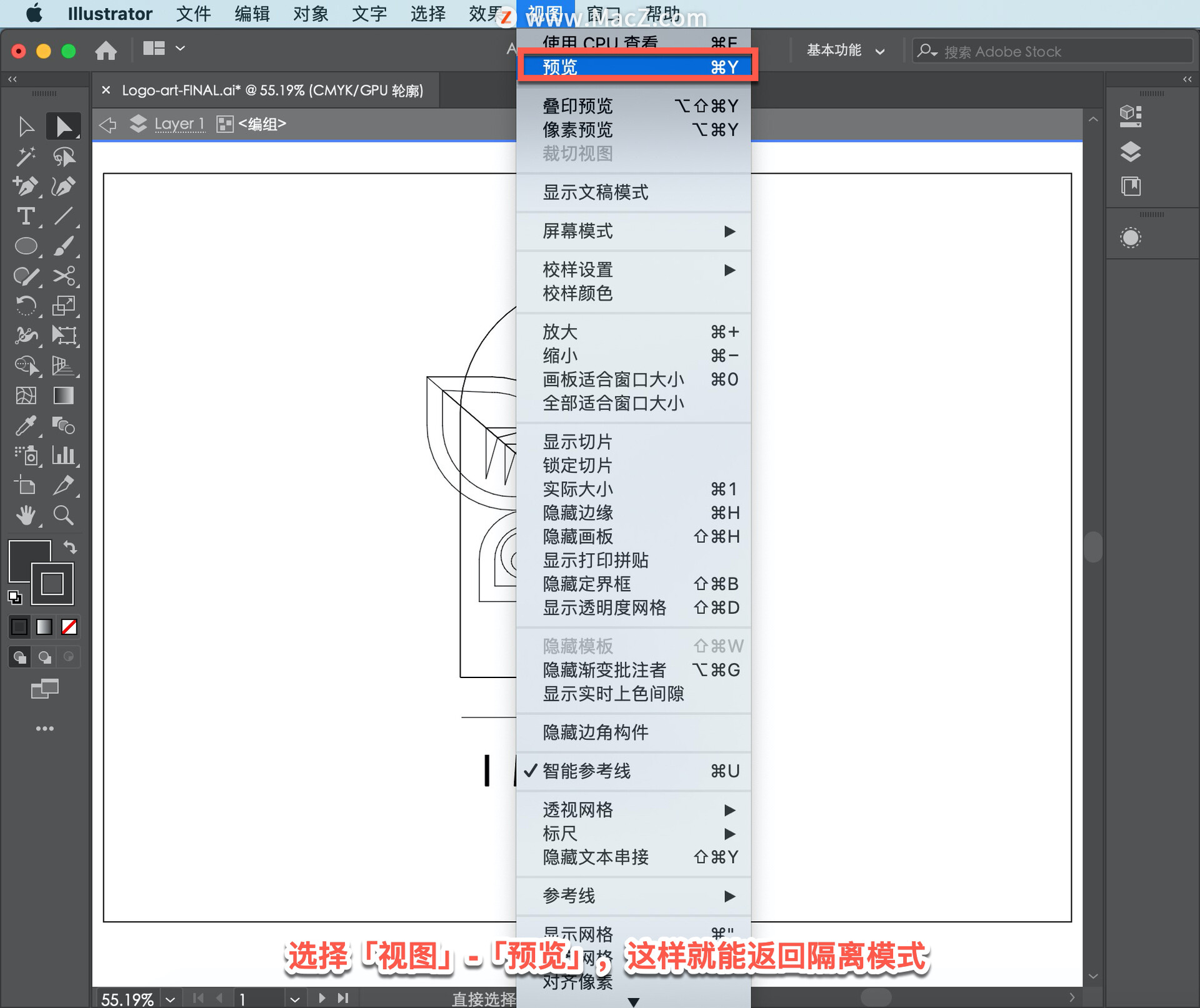This screenshot has height=1008, width=1200.
Task: Click Layer 1 breadcrumb link
Action: (x=179, y=124)
